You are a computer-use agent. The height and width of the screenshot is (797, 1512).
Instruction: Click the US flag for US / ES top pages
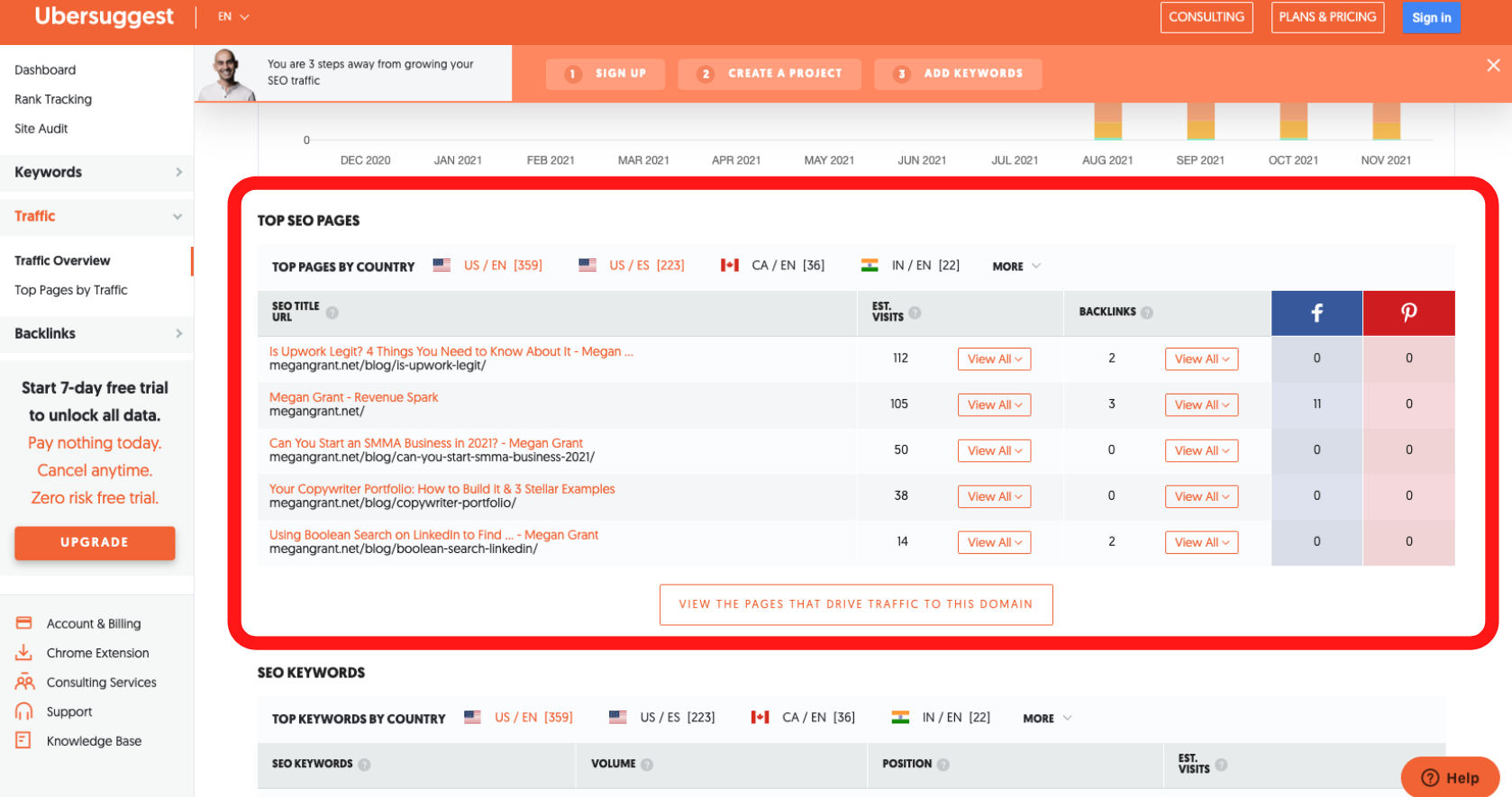pyautogui.click(x=587, y=266)
